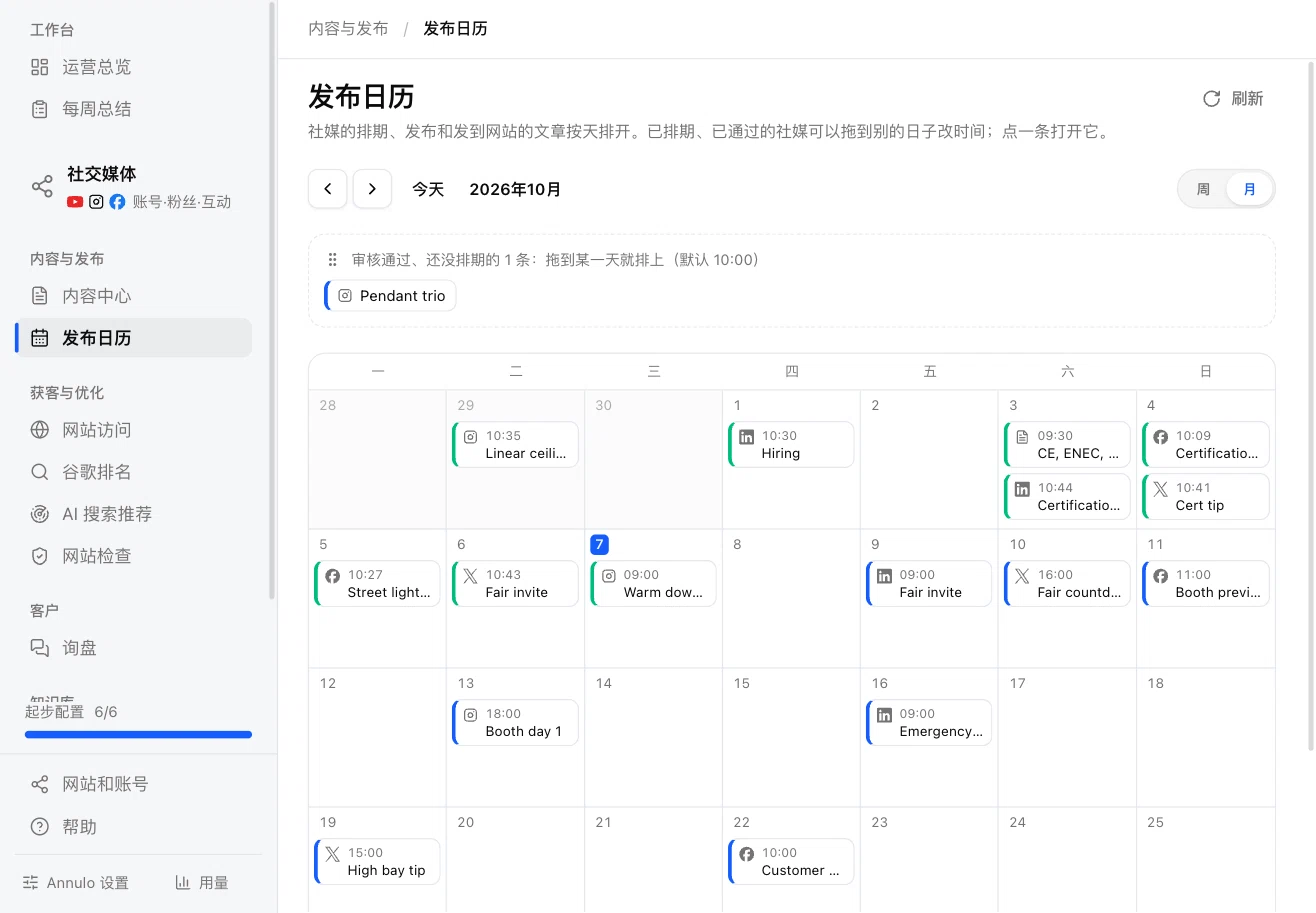Click the 询盘 chat bubbles icon
This screenshot has height=913, width=1316.
point(40,648)
